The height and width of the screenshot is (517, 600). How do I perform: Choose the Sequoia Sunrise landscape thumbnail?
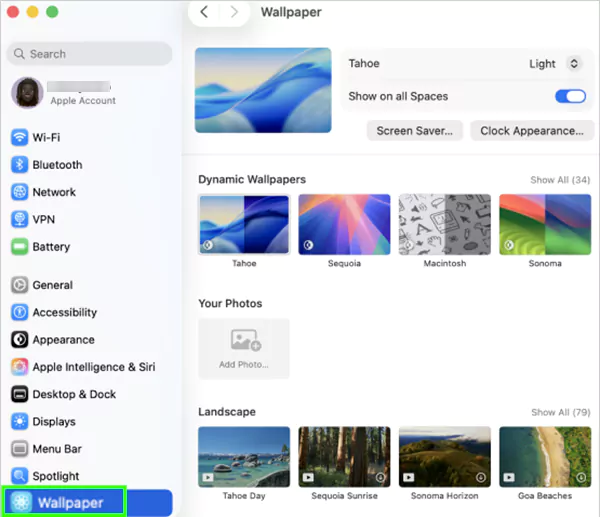344,457
